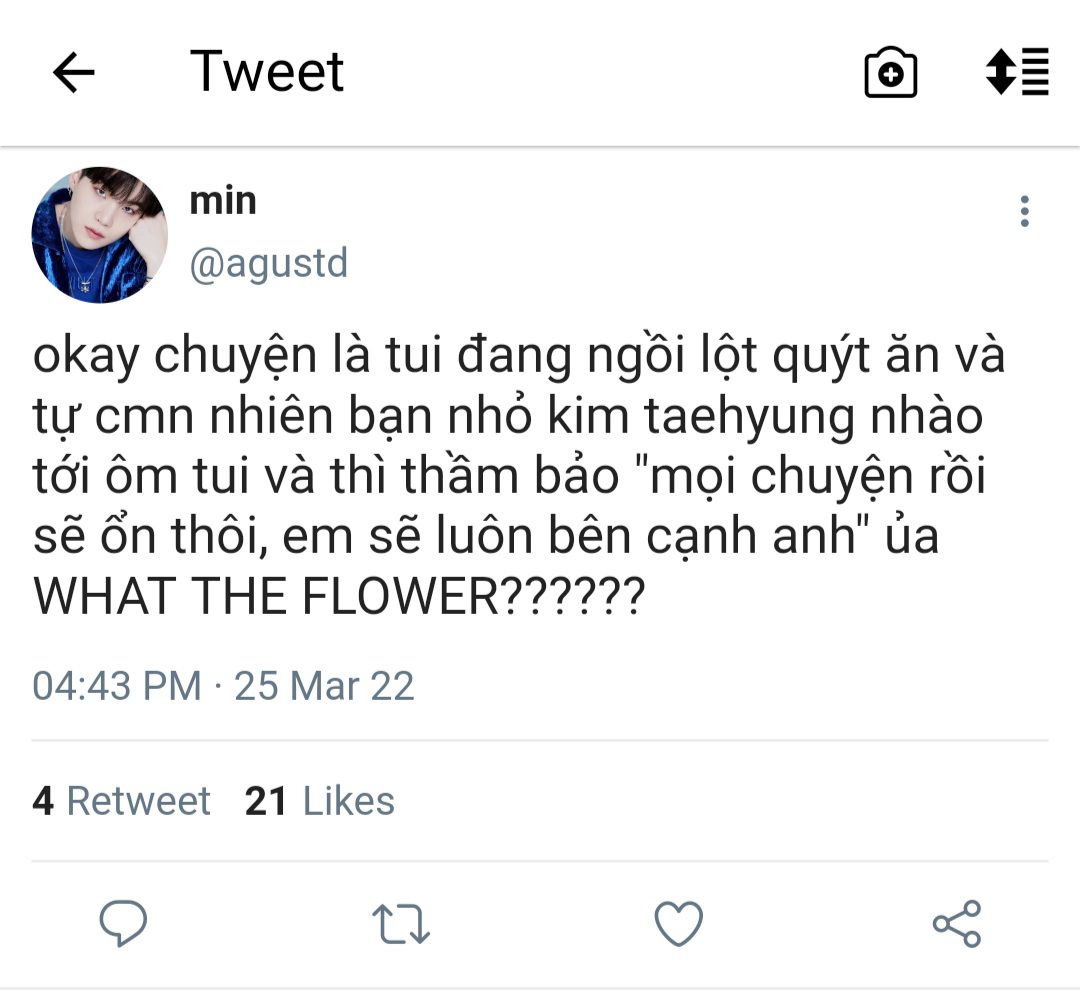The width and height of the screenshot is (1080, 1004).
Task: Open min's profile picture
Action: (x=100, y=235)
